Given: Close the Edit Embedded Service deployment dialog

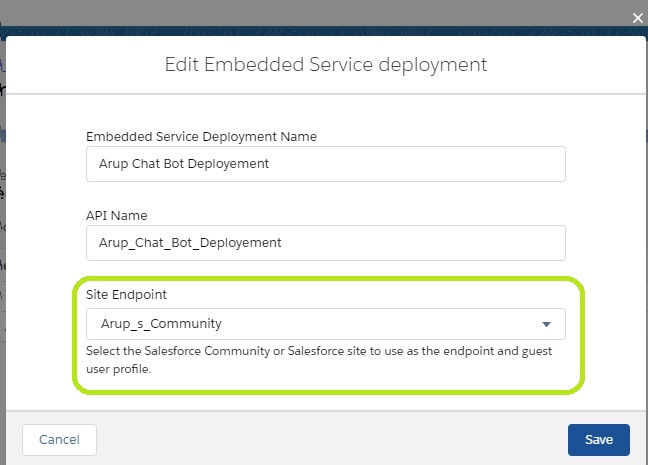Looking at the screenshot, I should point(638,18).
